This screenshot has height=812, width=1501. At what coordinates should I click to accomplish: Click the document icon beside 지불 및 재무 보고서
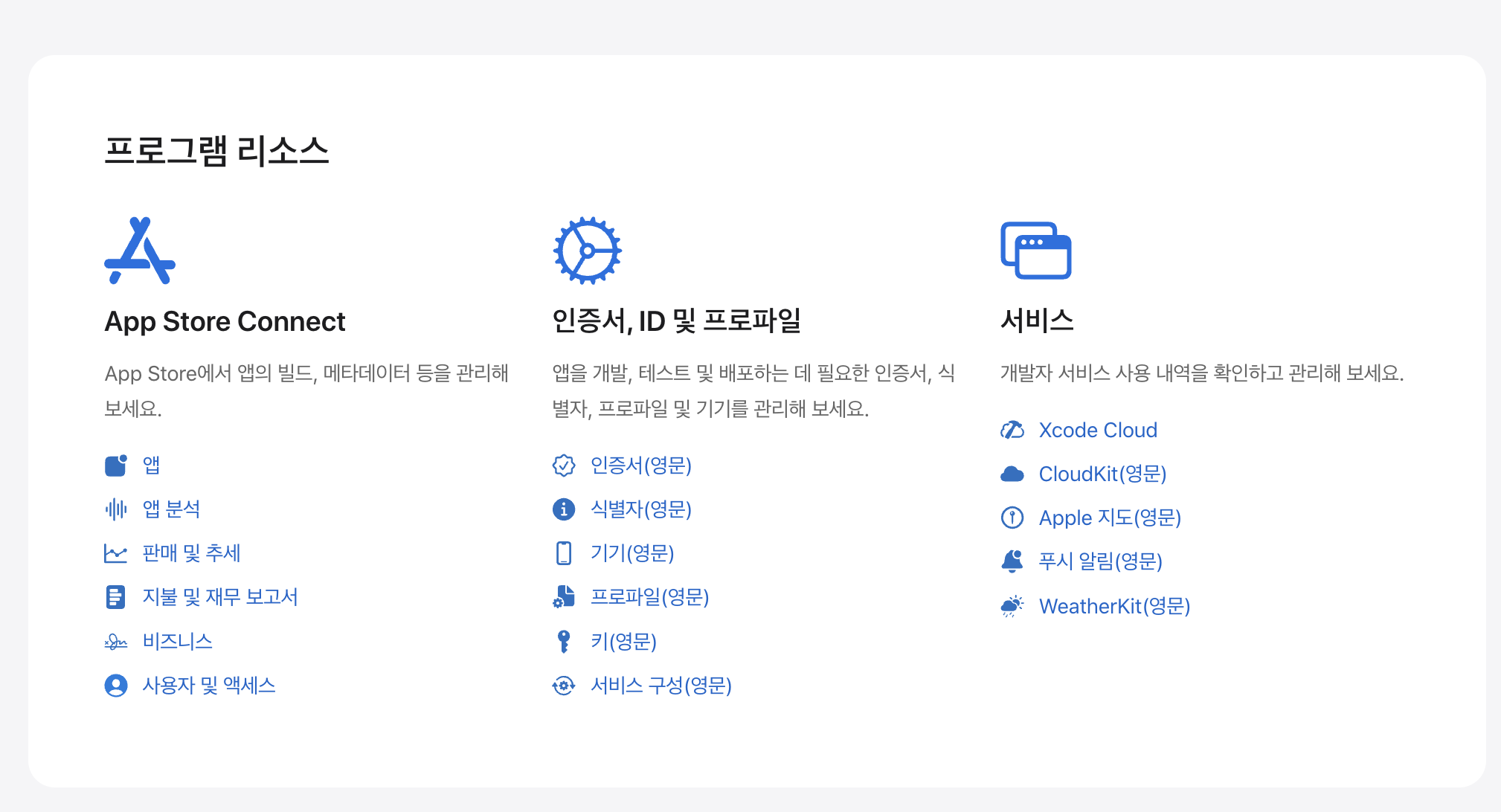click(x=116, y=597)
